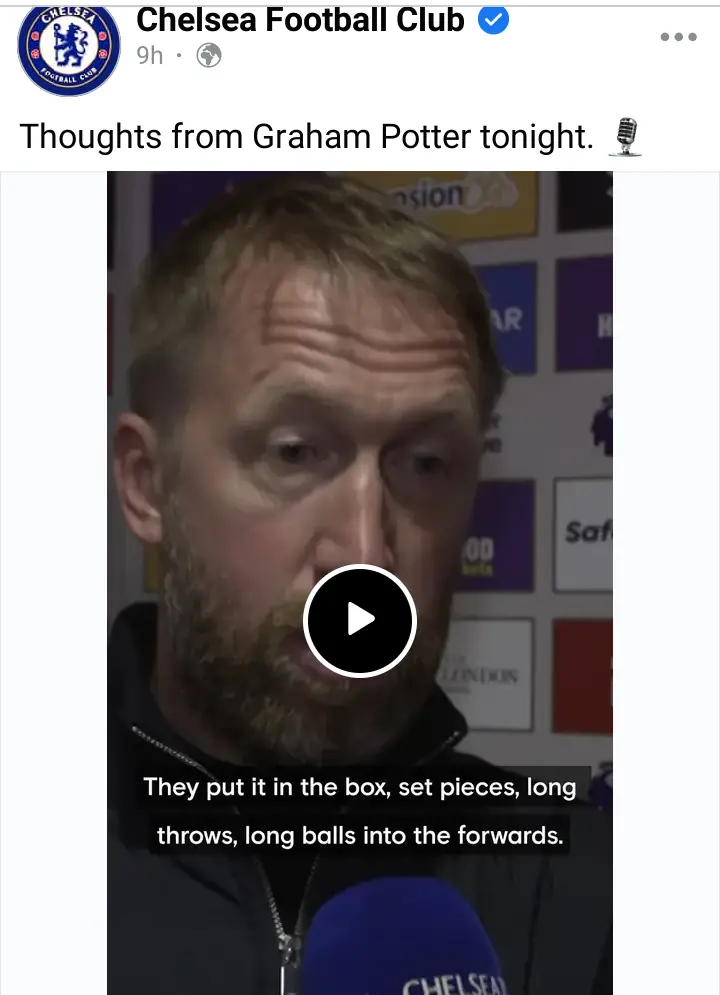This screenshot has height=995, width=720.
Task: Click the 9h post timestamp
Action: point(150,56)
